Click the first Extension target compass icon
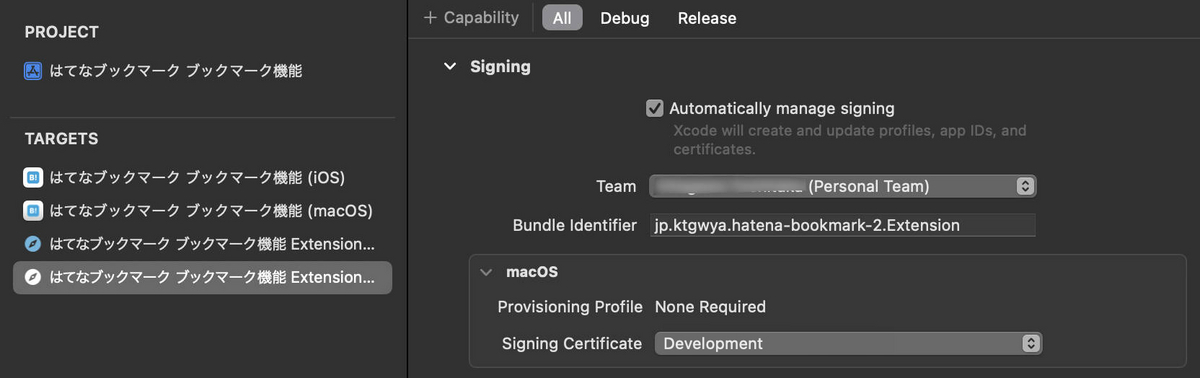This screenshot has height=378, width=1200. pos(32,244)
